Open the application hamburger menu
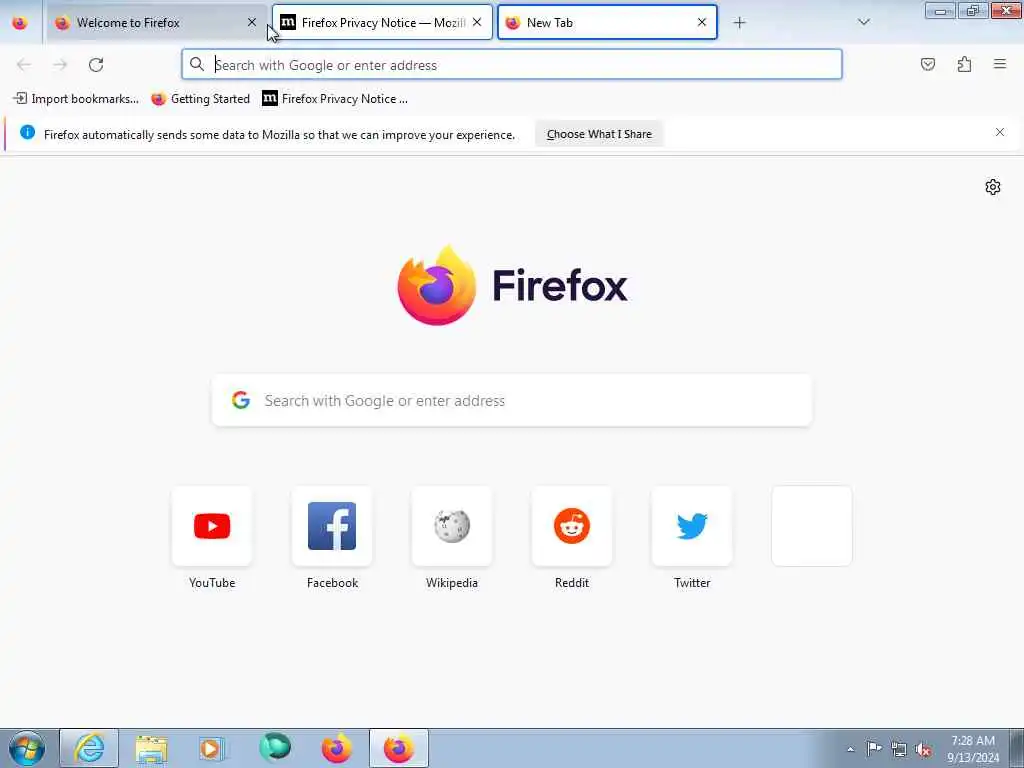Viewport: 1024px width, 768px height. pyautogui.click(x=1000, y=64)
